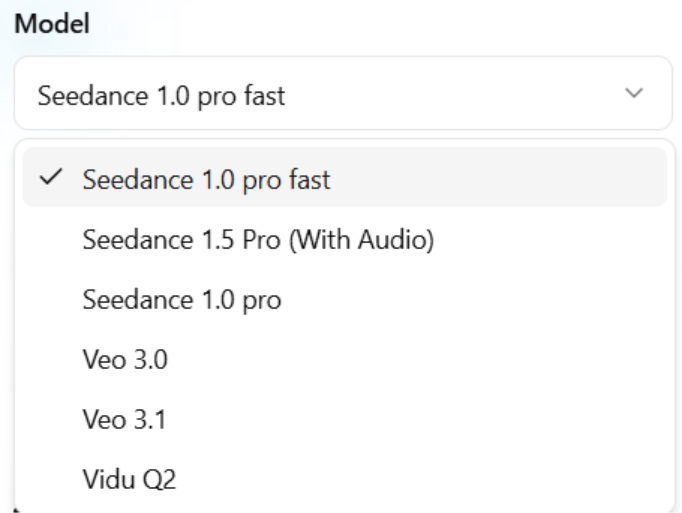
Task: Click the selected value text in the Model box
Action: coord(160,96)
